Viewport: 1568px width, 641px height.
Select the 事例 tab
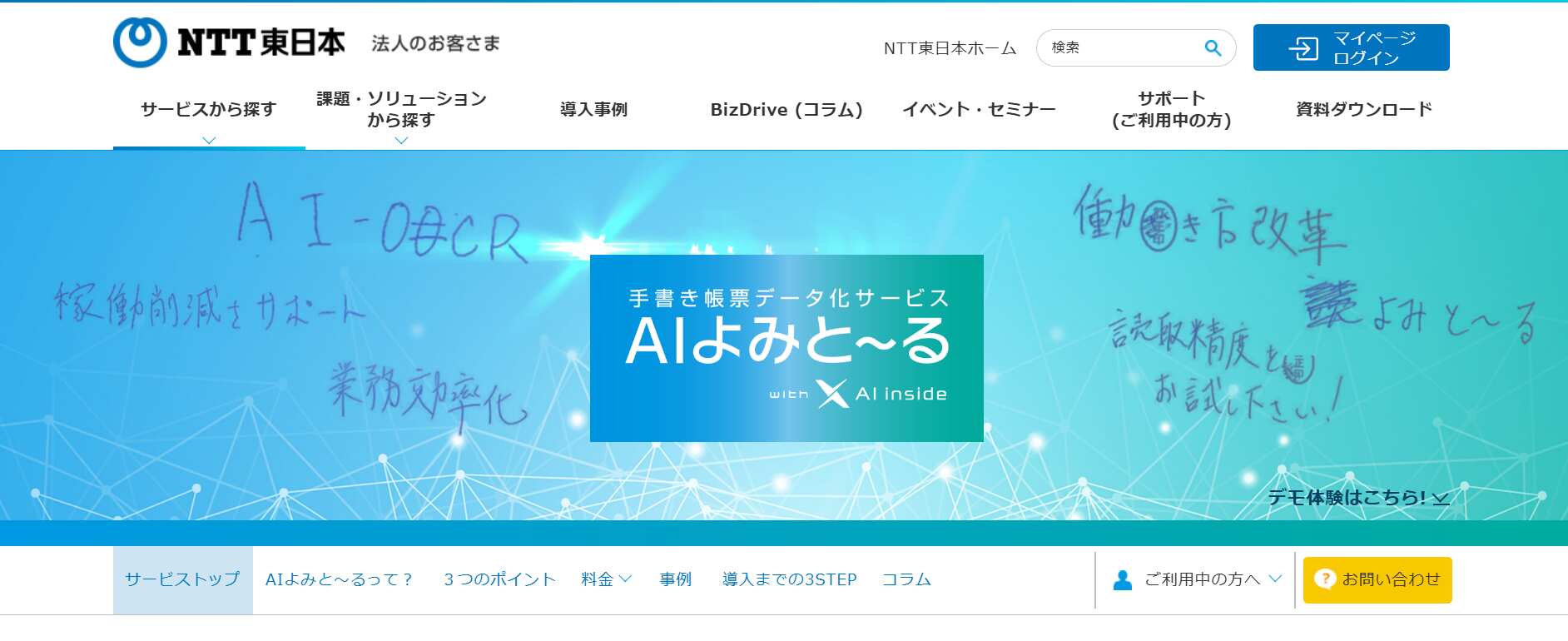[x=676, y=579]
